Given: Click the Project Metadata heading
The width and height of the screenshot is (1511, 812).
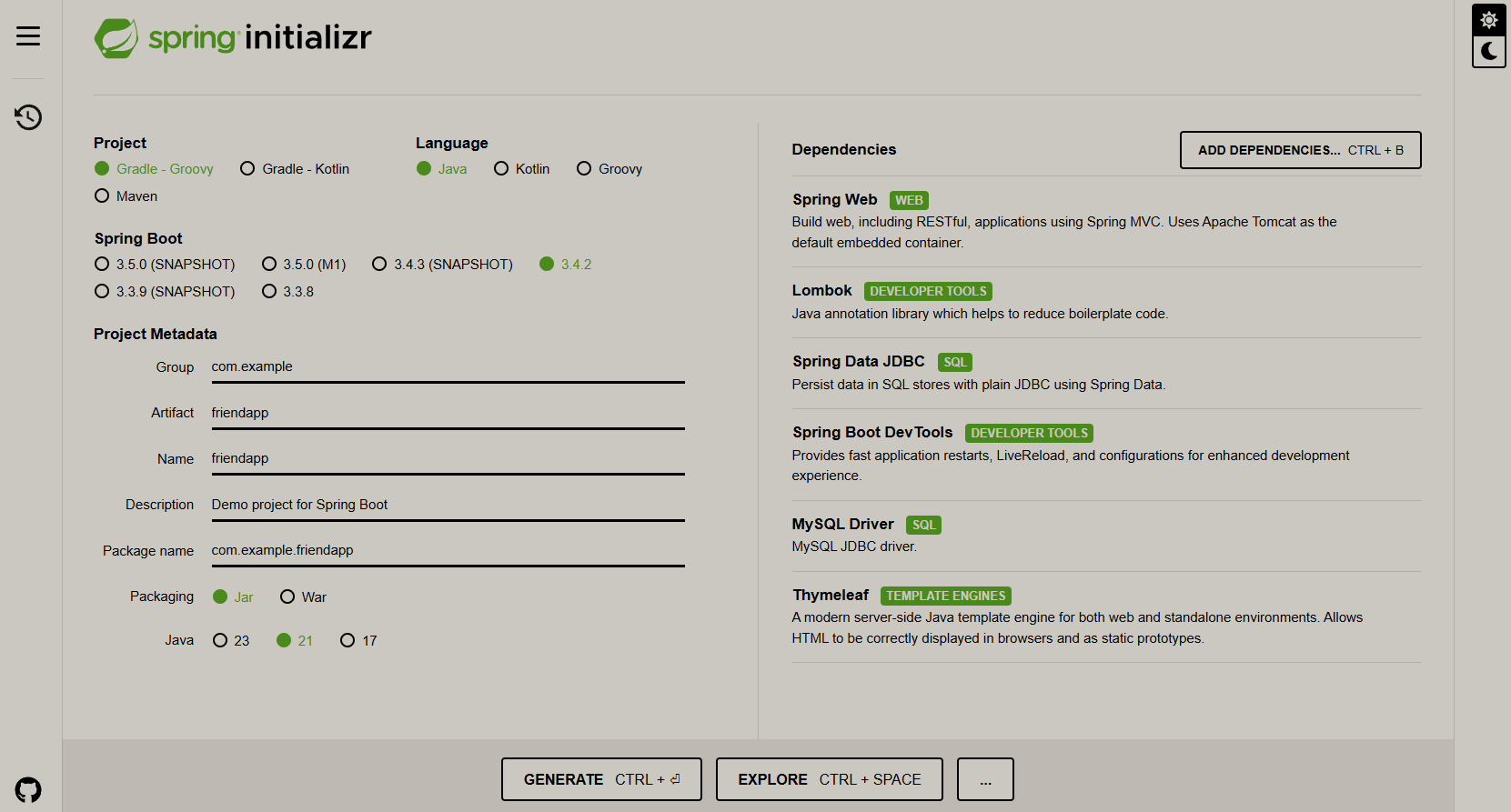Looking at the screenshot, I should (x=156, y=335).
